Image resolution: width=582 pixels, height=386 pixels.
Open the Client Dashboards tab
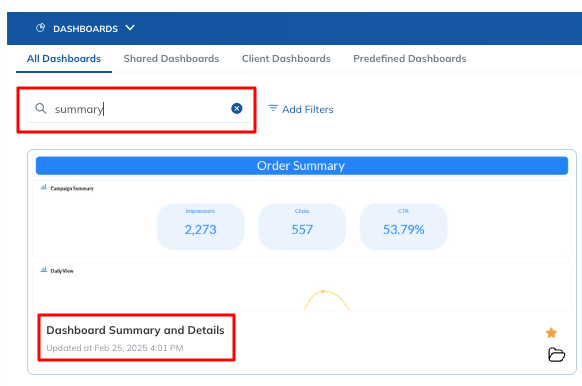coord(286,59)
